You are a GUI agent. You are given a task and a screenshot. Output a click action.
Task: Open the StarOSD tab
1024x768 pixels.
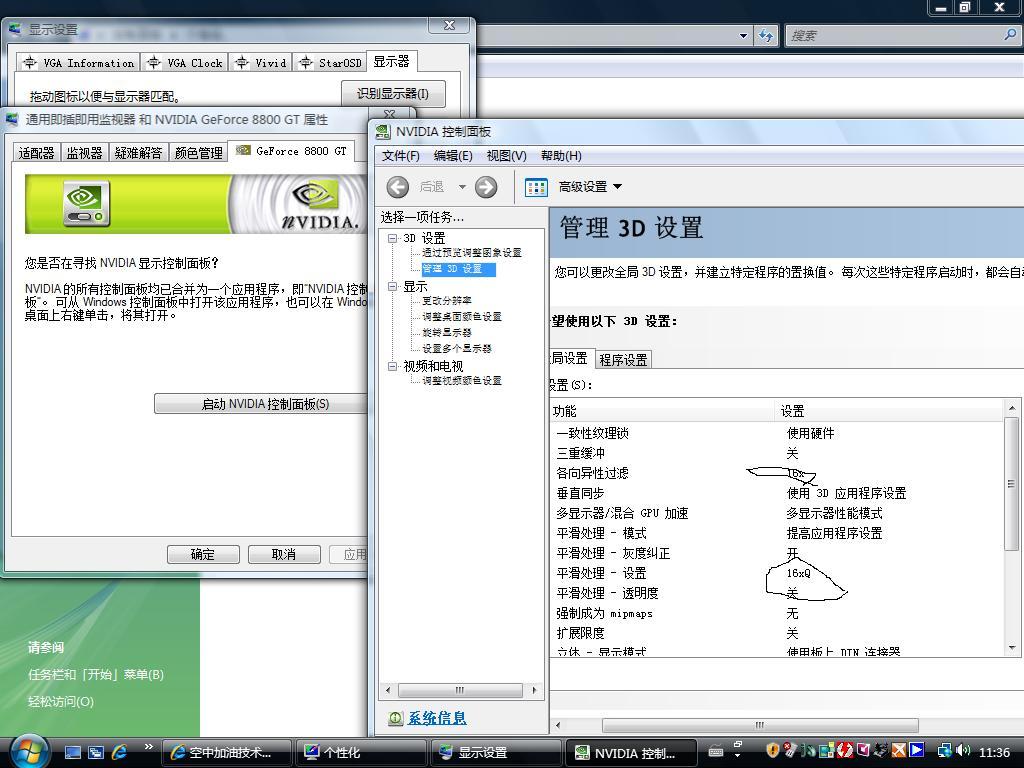330,63
